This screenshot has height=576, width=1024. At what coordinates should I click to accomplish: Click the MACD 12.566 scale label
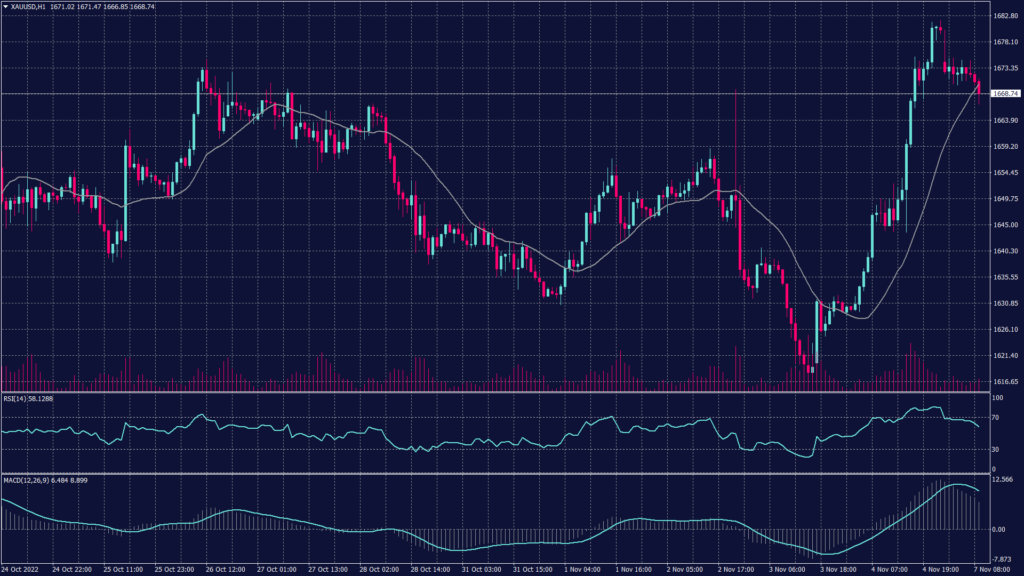[x=1004, y=480]
